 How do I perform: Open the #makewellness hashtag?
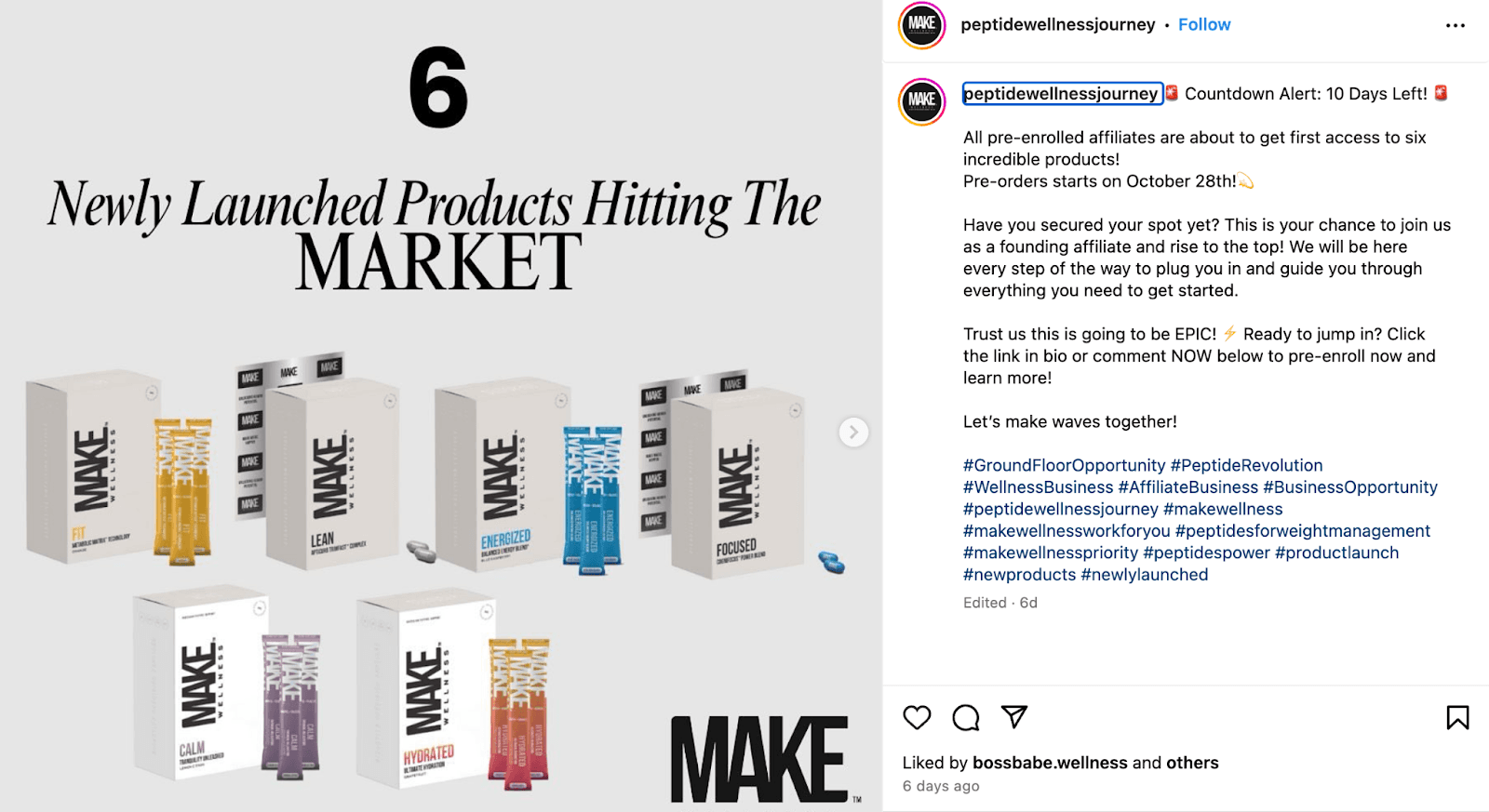click(x=1223, y=509)
